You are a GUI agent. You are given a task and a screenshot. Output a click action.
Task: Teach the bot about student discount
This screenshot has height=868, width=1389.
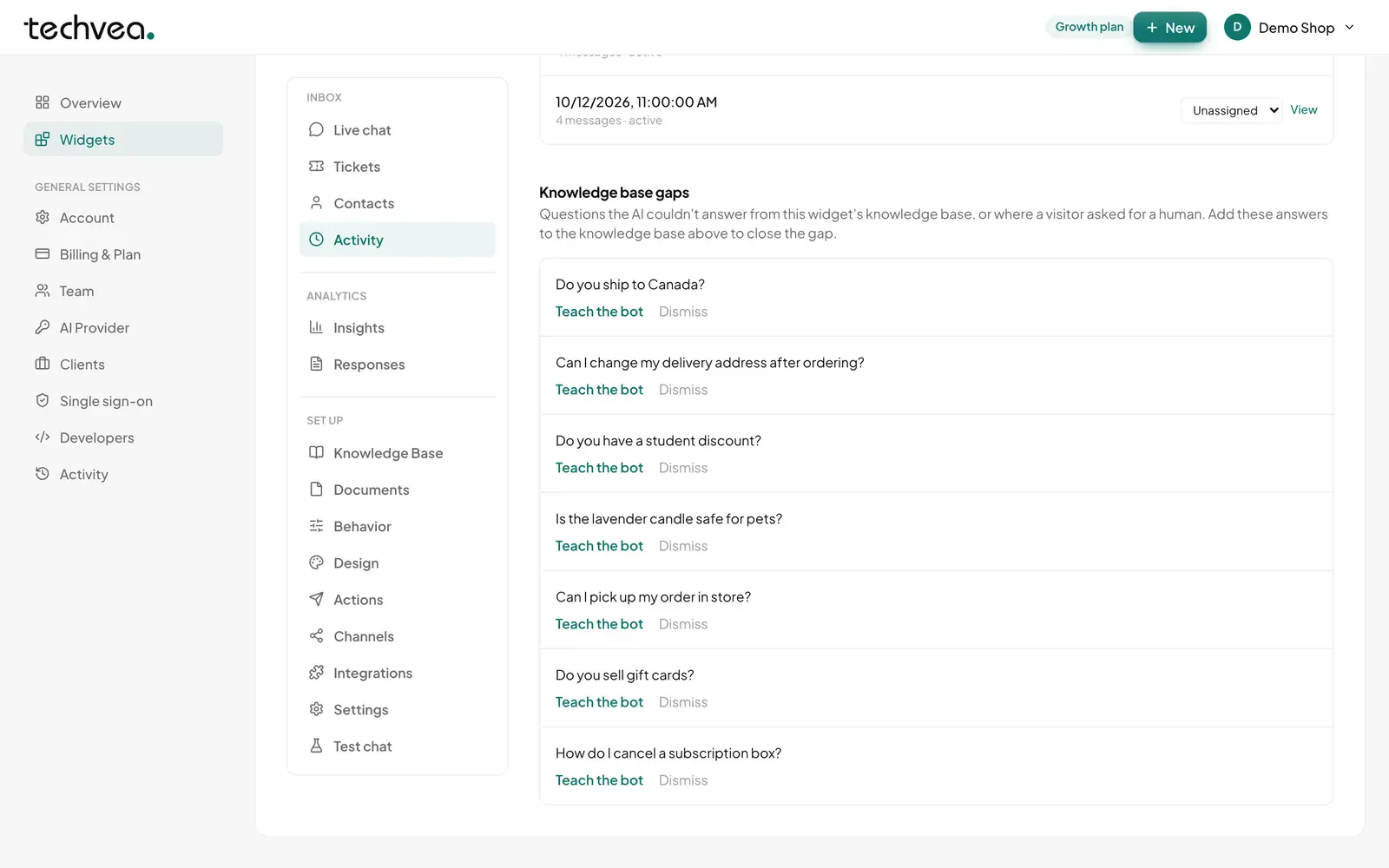pos(599,468)
